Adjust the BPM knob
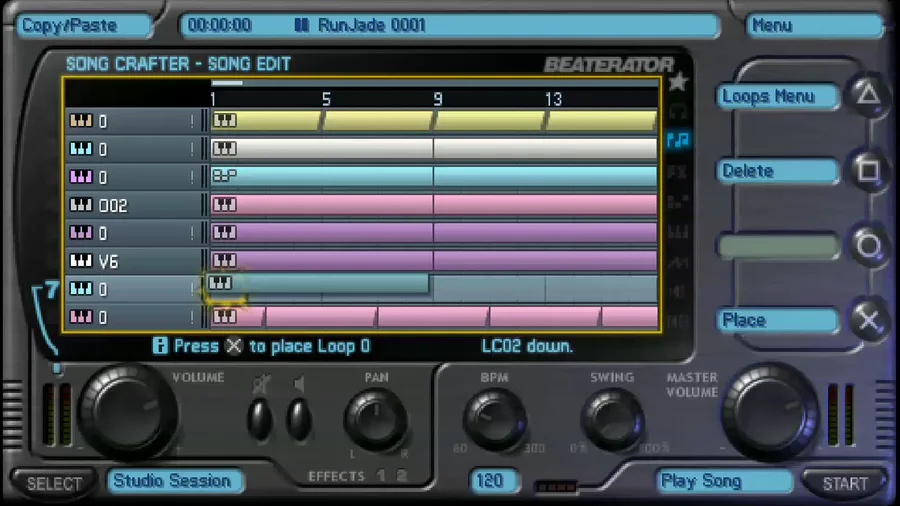This screenshot has width=900, height=506. point(494,419)
